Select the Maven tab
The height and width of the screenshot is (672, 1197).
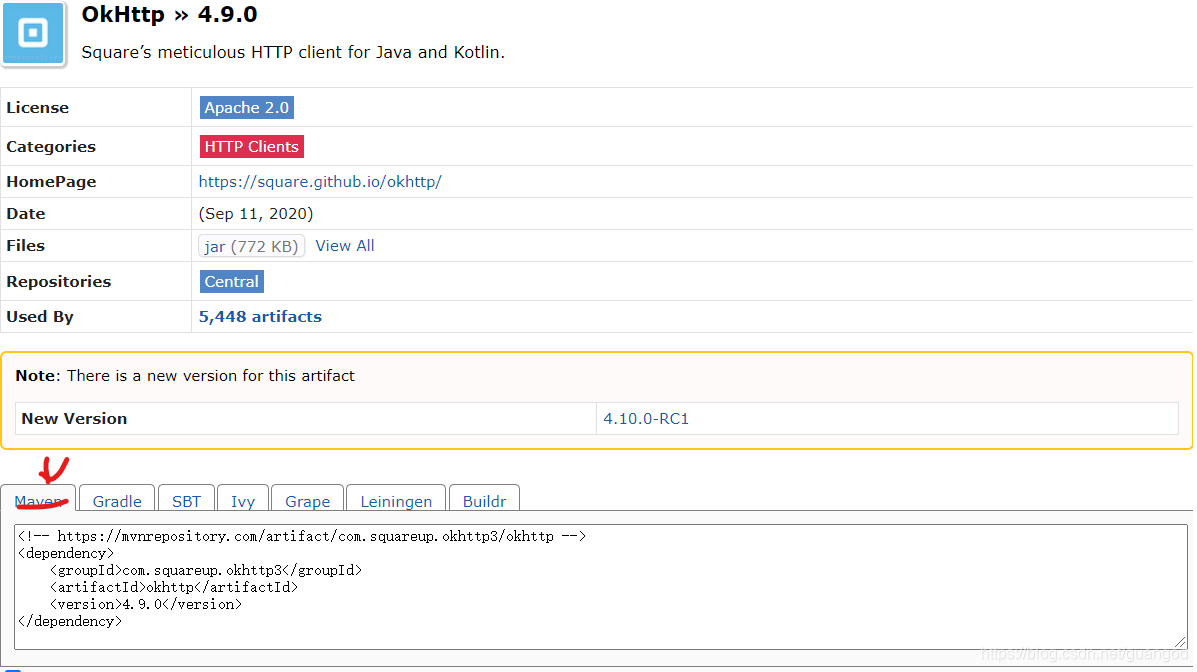click(38, 499)
